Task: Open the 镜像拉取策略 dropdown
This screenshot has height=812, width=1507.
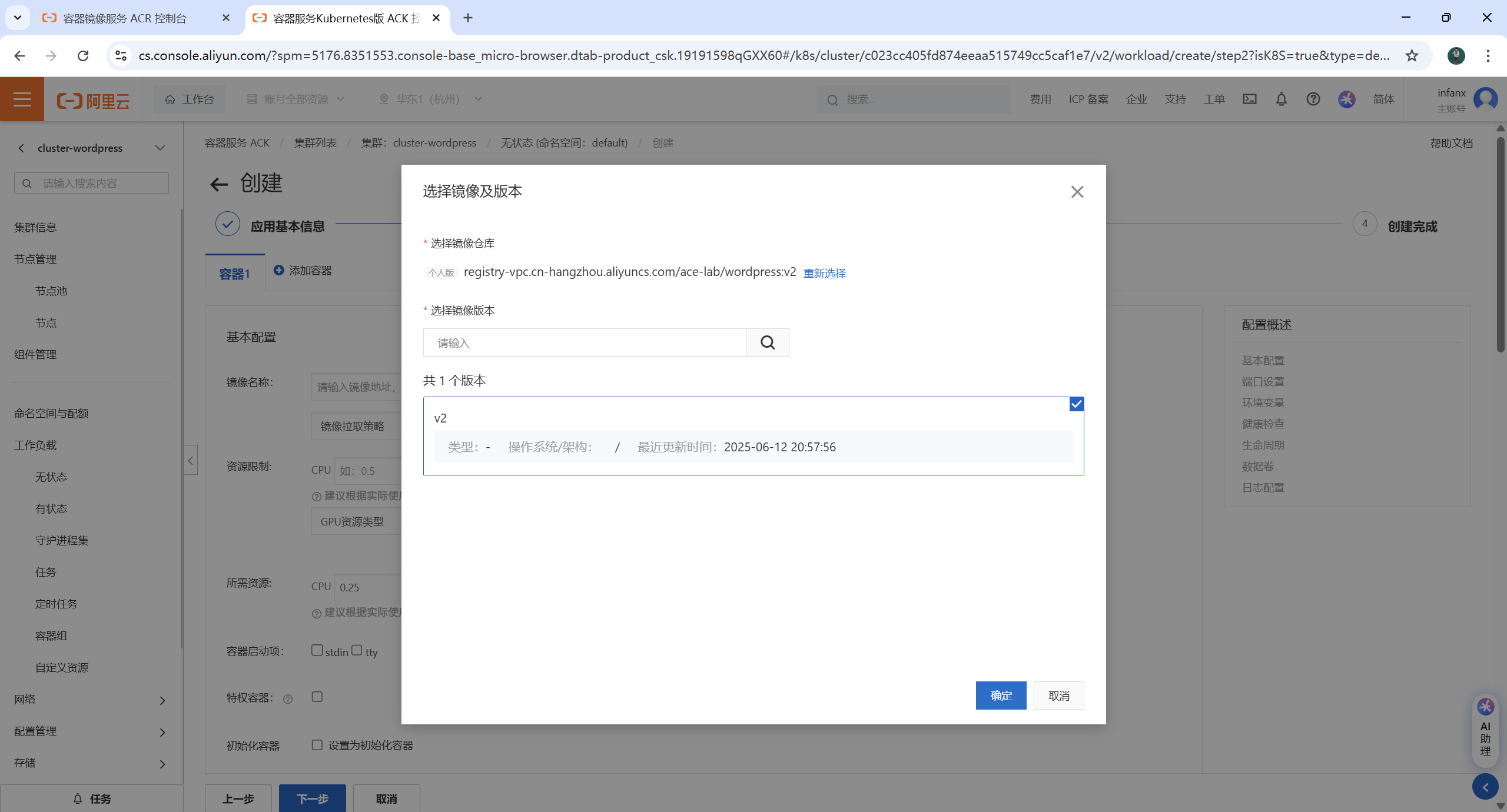Action: pyautogui.click(x=356, y=426)
